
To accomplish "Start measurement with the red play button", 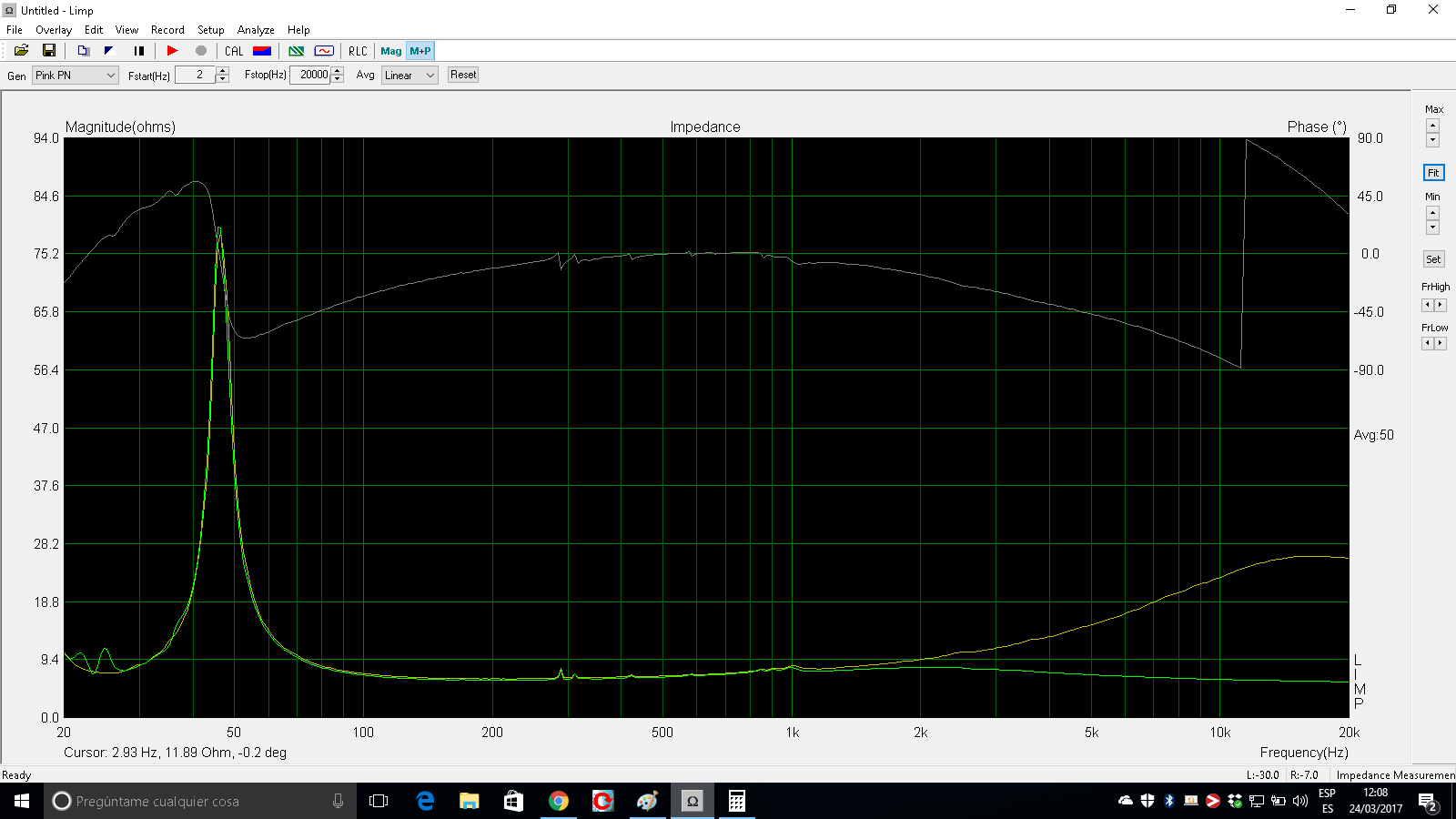I will (172, 51).
